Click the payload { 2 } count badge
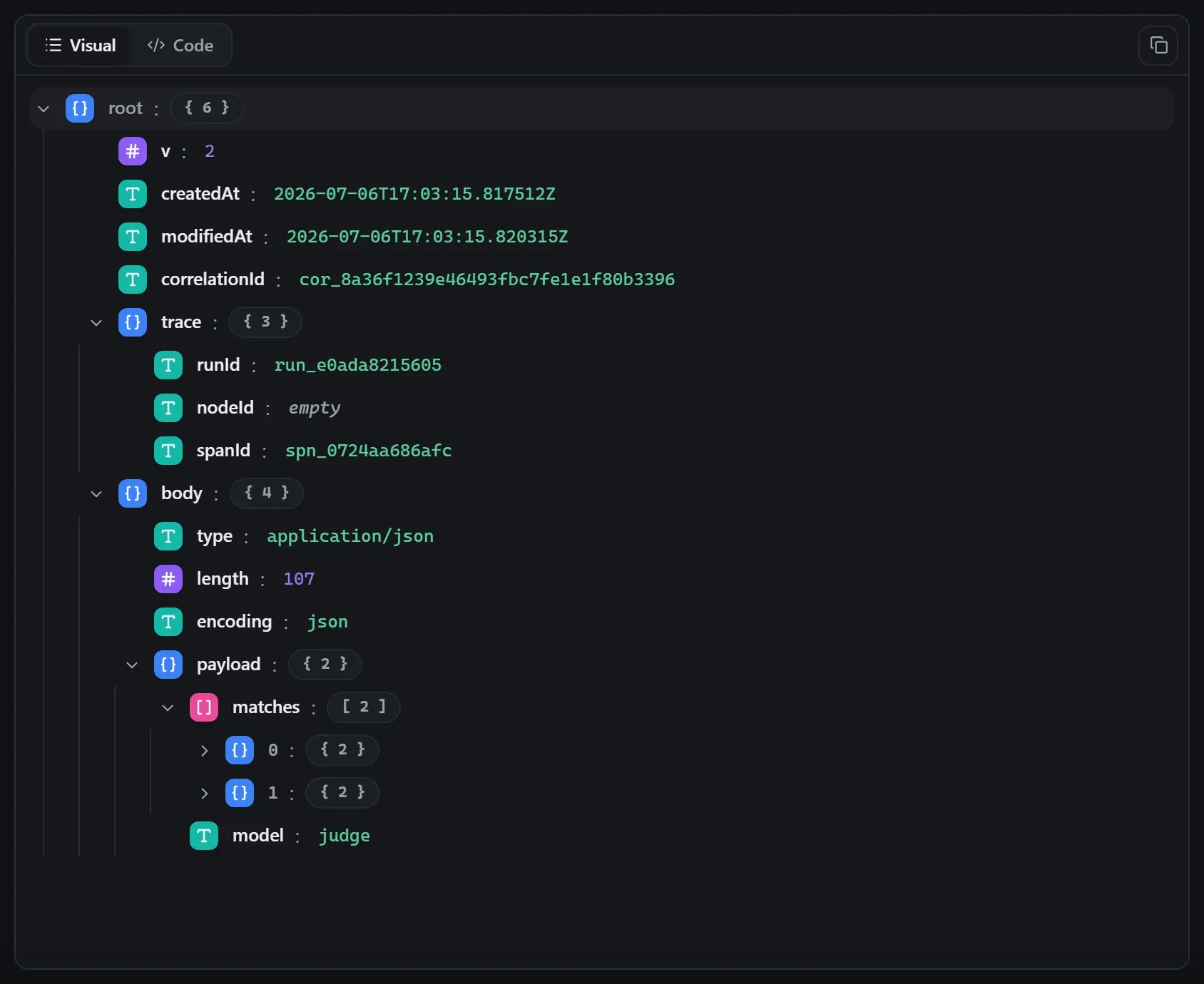This screenshot has width=1204, height=984. tap(325, 664)
